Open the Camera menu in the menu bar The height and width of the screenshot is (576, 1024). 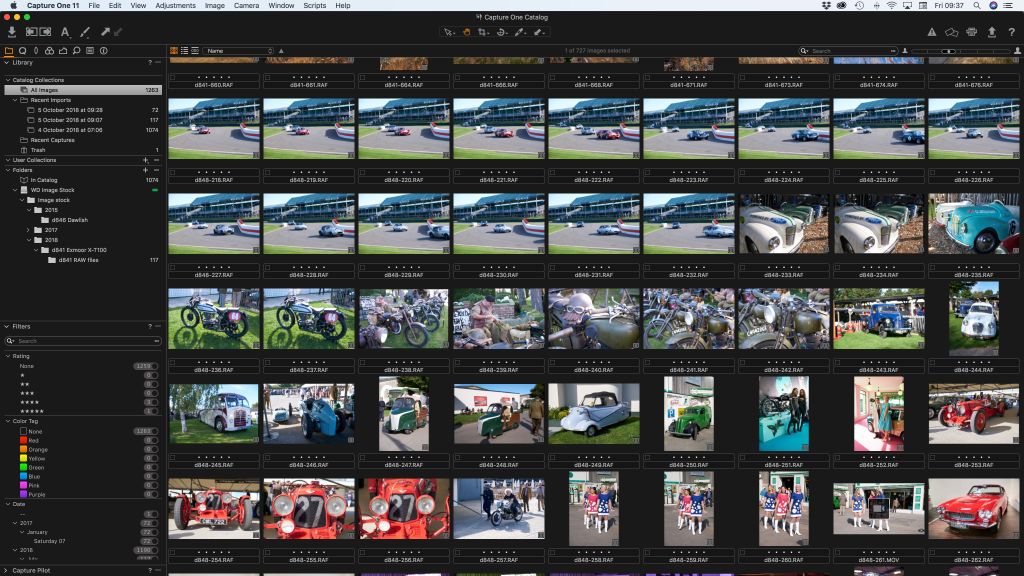click(x=245, y=5)
